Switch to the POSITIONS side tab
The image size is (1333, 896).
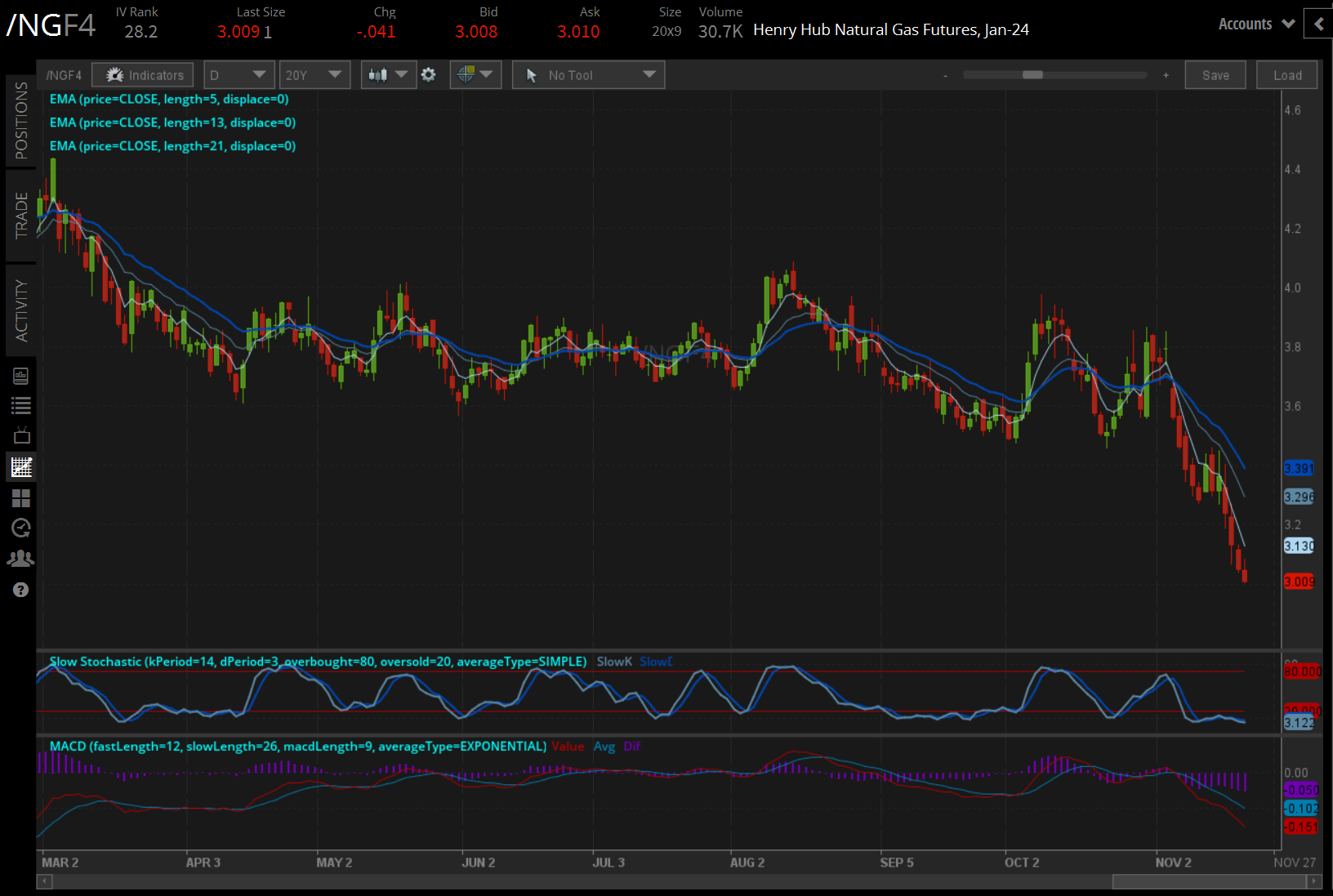[x=21, y=121]
